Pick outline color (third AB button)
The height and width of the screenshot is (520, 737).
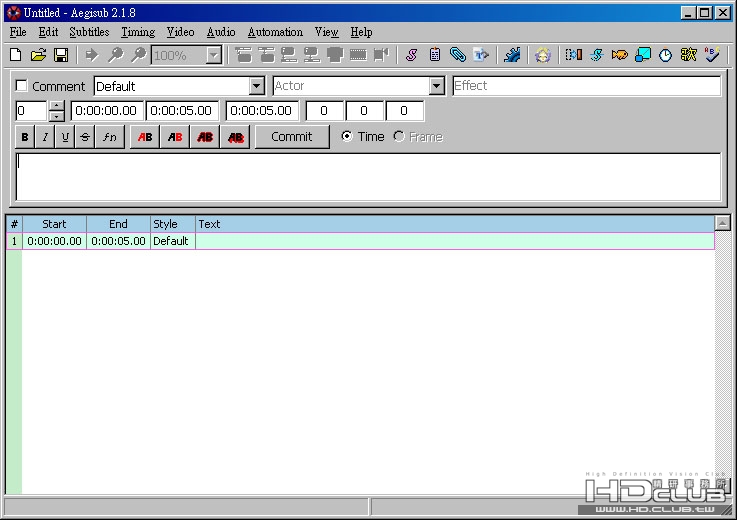(x=205, y=137)
